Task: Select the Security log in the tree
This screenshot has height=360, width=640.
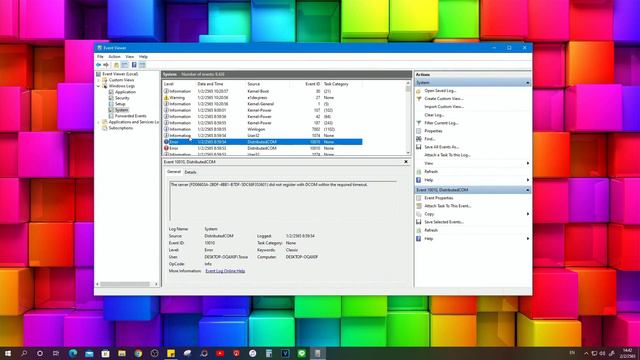Action: click(122, 98)
